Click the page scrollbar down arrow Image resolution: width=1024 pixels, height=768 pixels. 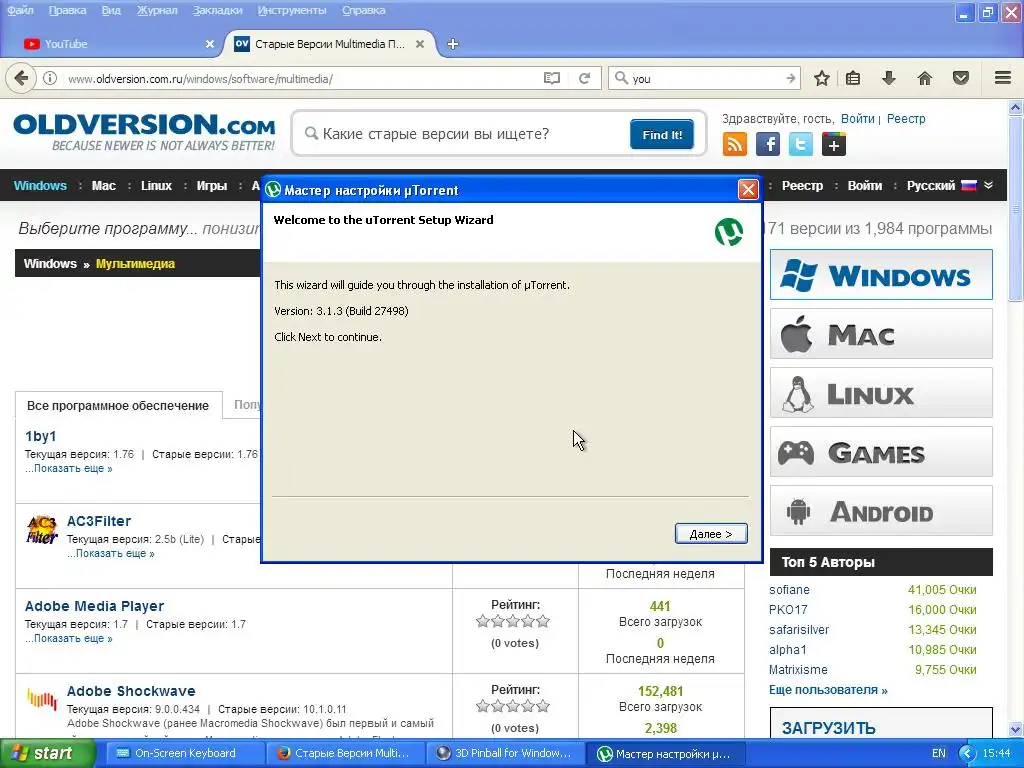1016,729
